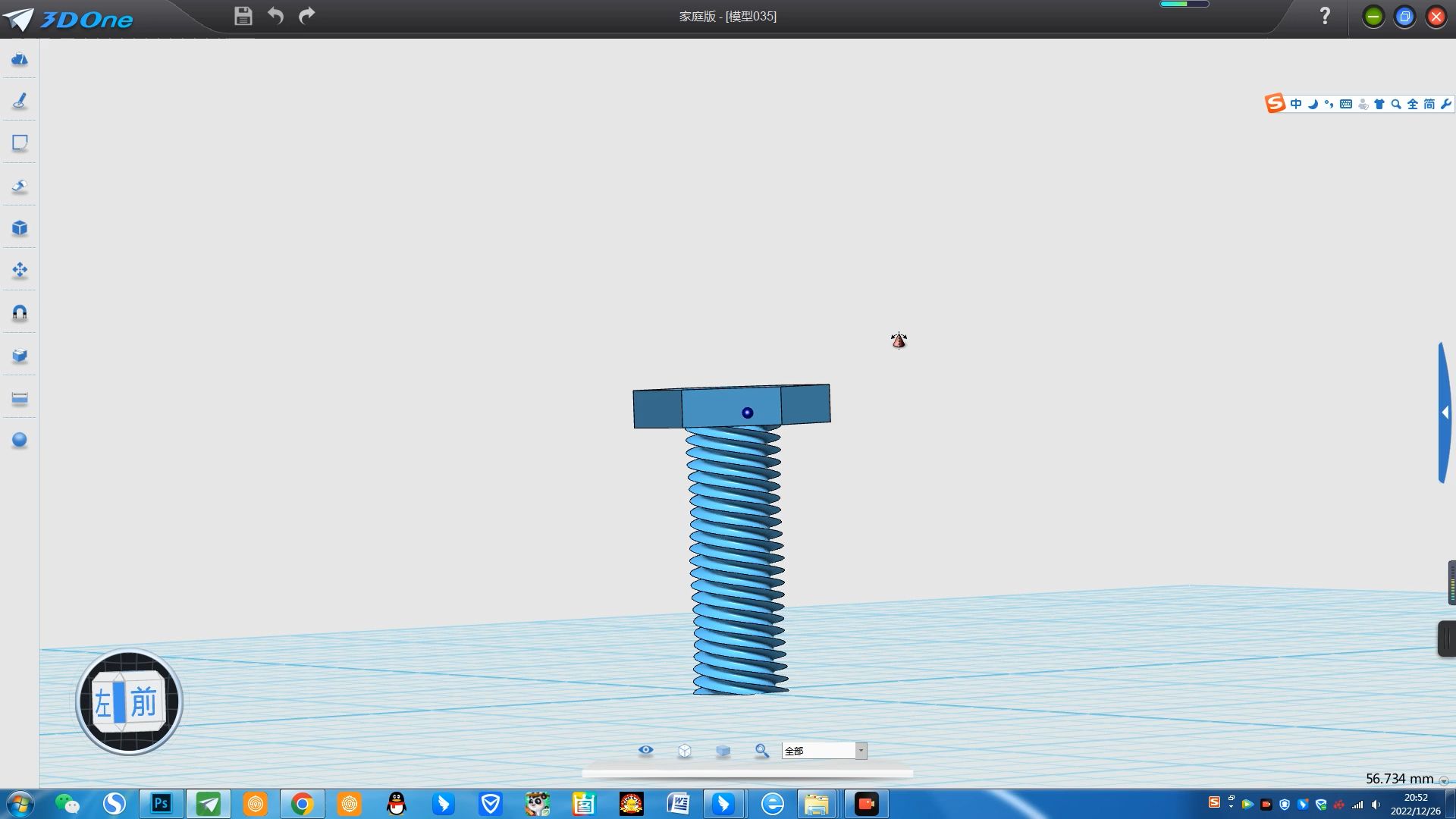Open the feature modeling tool in sidebar

(20, 186)
